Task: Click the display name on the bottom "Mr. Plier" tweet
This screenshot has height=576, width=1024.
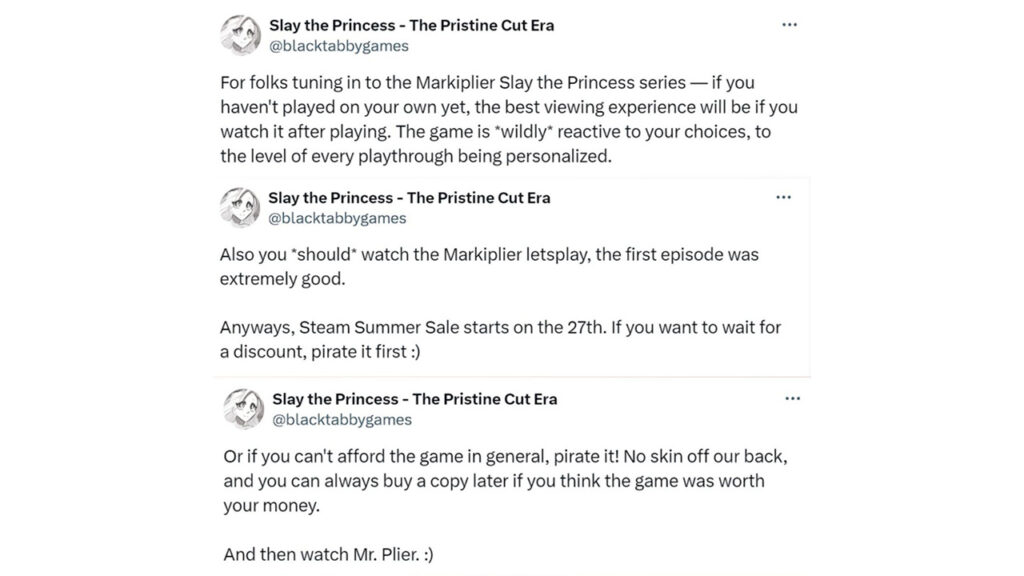Action: pyautogui.click(x=414, y=399)
